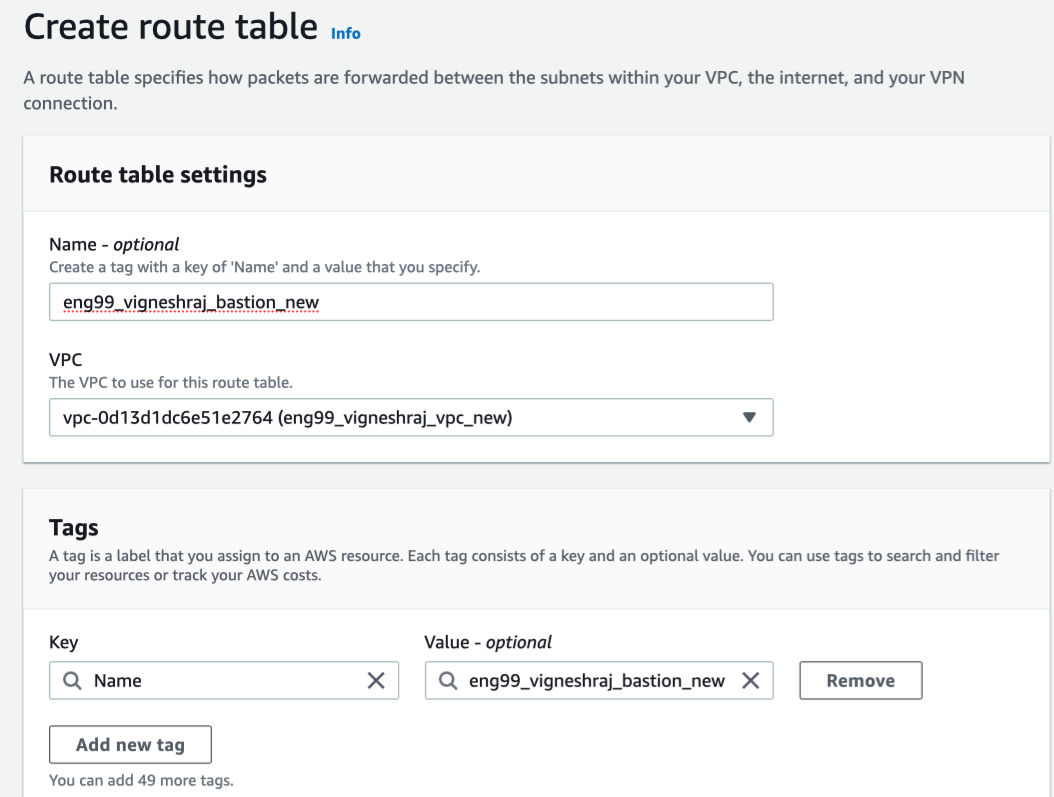The height and width of the screenshot is (797, 1054).
Task: Click the 'Value - optional' column label
Action: click(488, 642)
